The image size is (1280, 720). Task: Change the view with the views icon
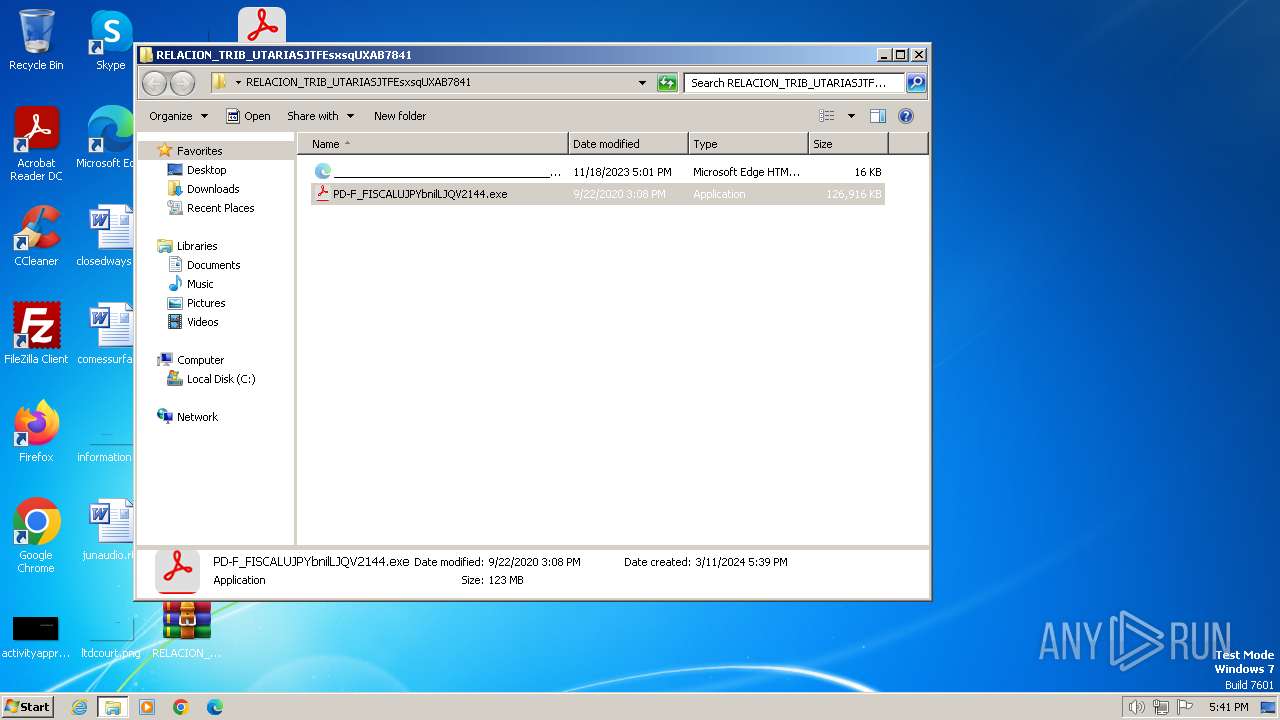click(826, 116)
